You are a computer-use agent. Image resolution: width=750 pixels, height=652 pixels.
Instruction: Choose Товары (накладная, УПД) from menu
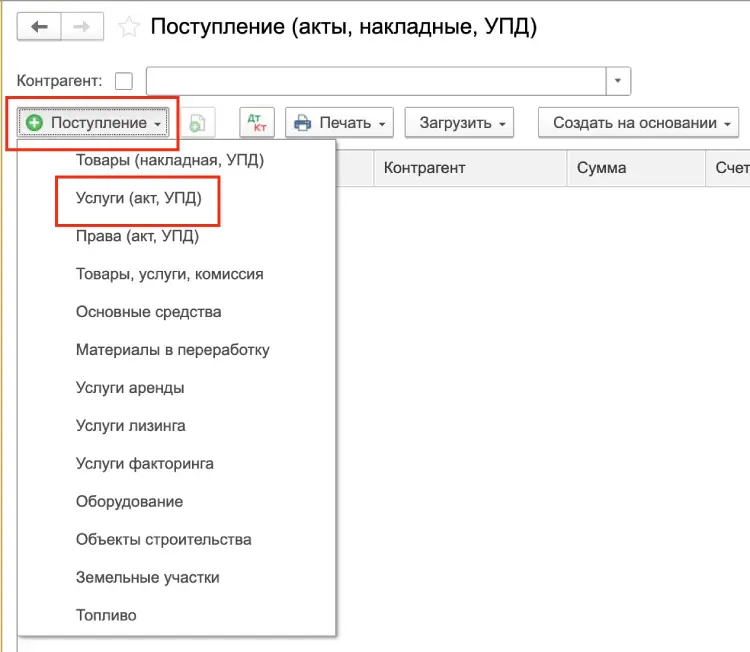(x=170, y=159)
